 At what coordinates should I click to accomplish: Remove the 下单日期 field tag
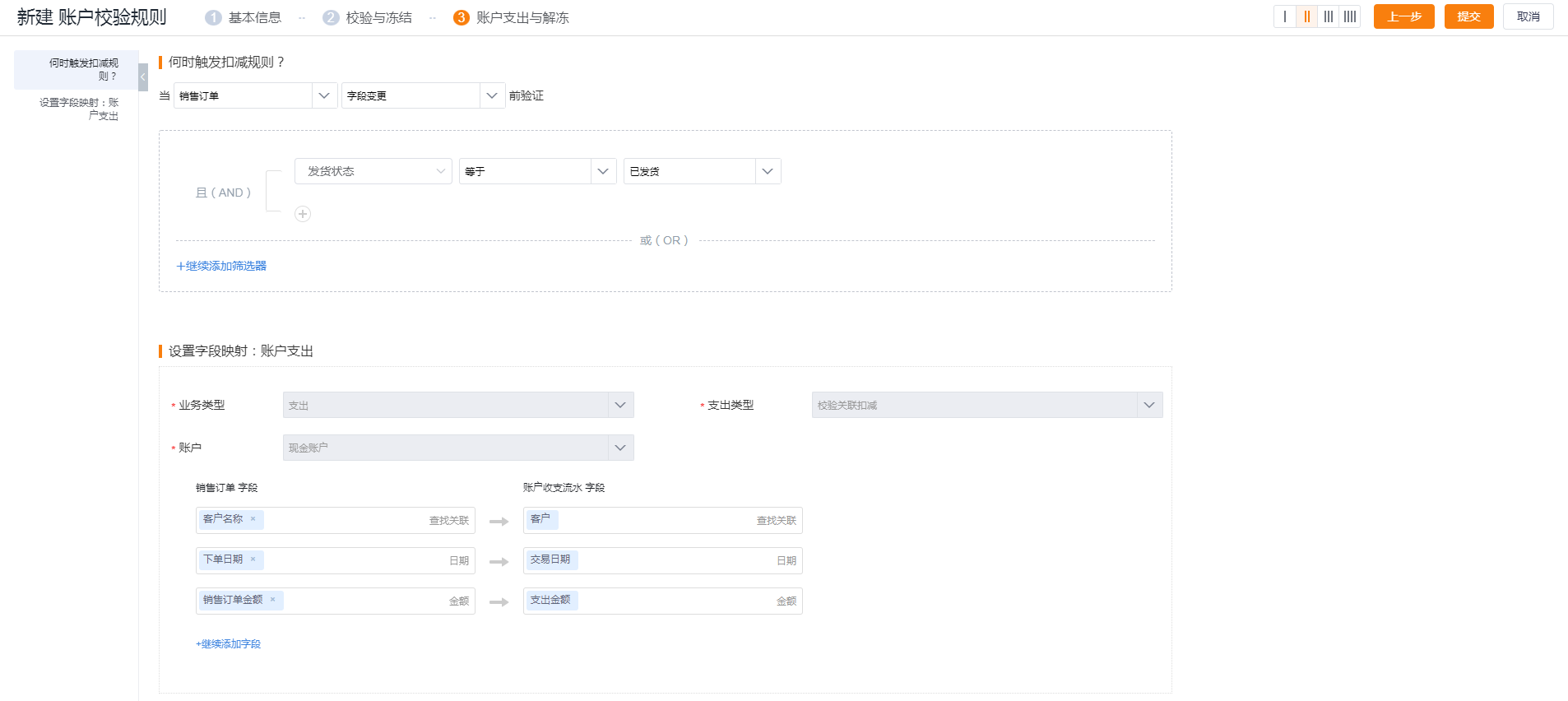[253, 559]
